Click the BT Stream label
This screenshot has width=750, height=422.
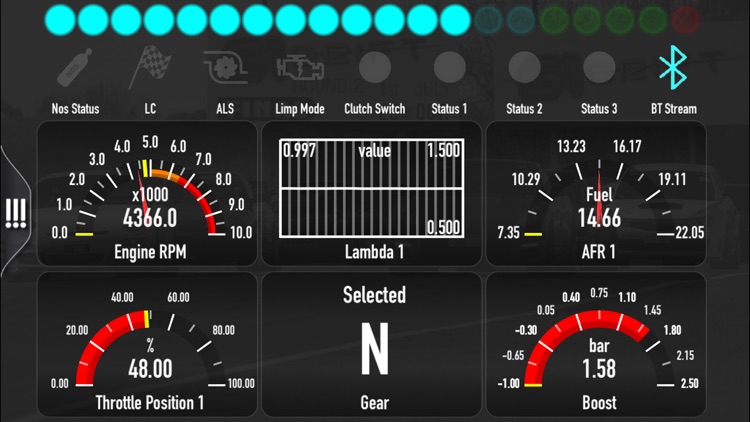point(673,109)
